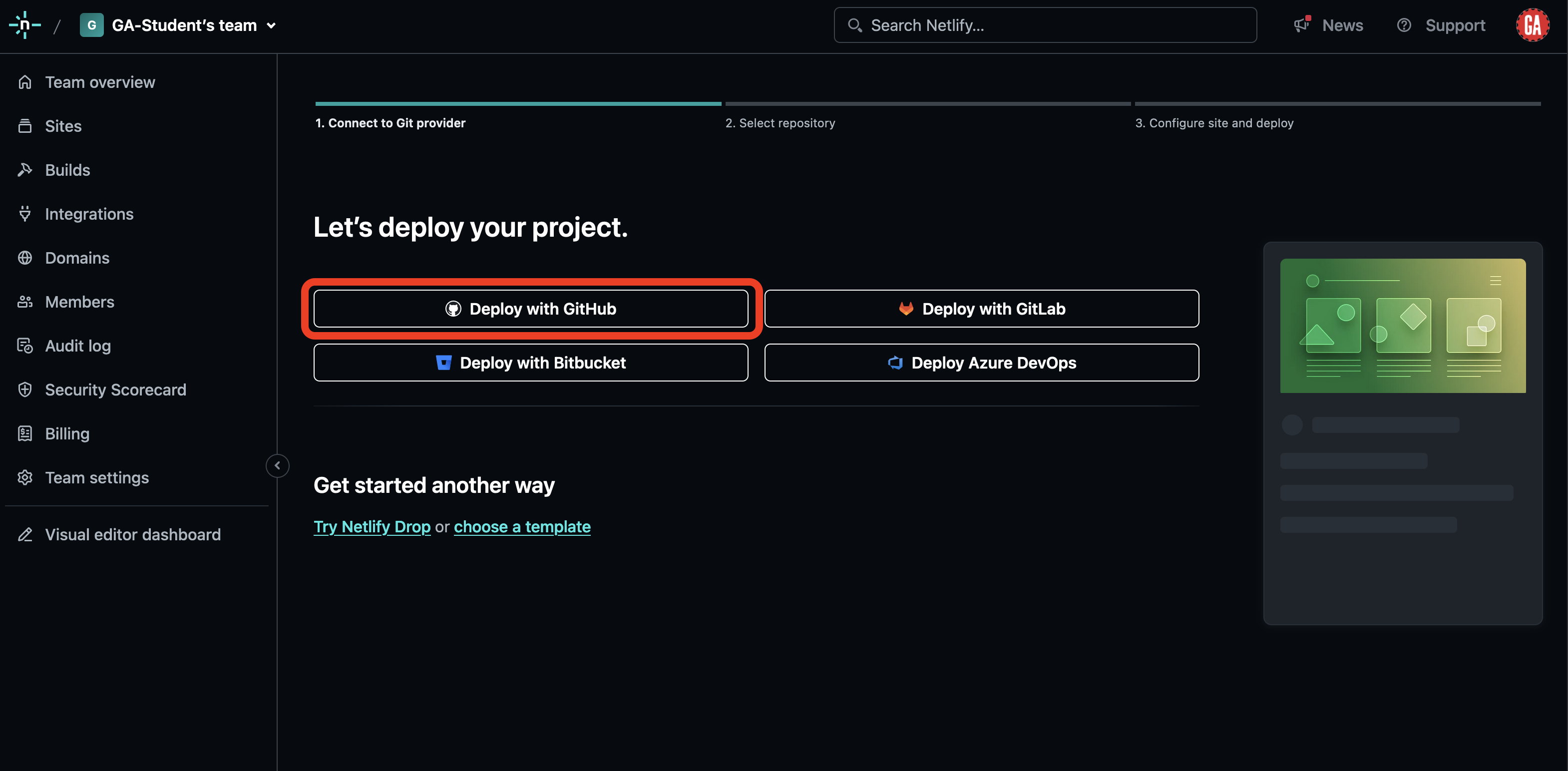Follow the Try Netlify Drop link
Image resolution: width=1568 pixels, height=771 pixels.
[x=372, y=526]
